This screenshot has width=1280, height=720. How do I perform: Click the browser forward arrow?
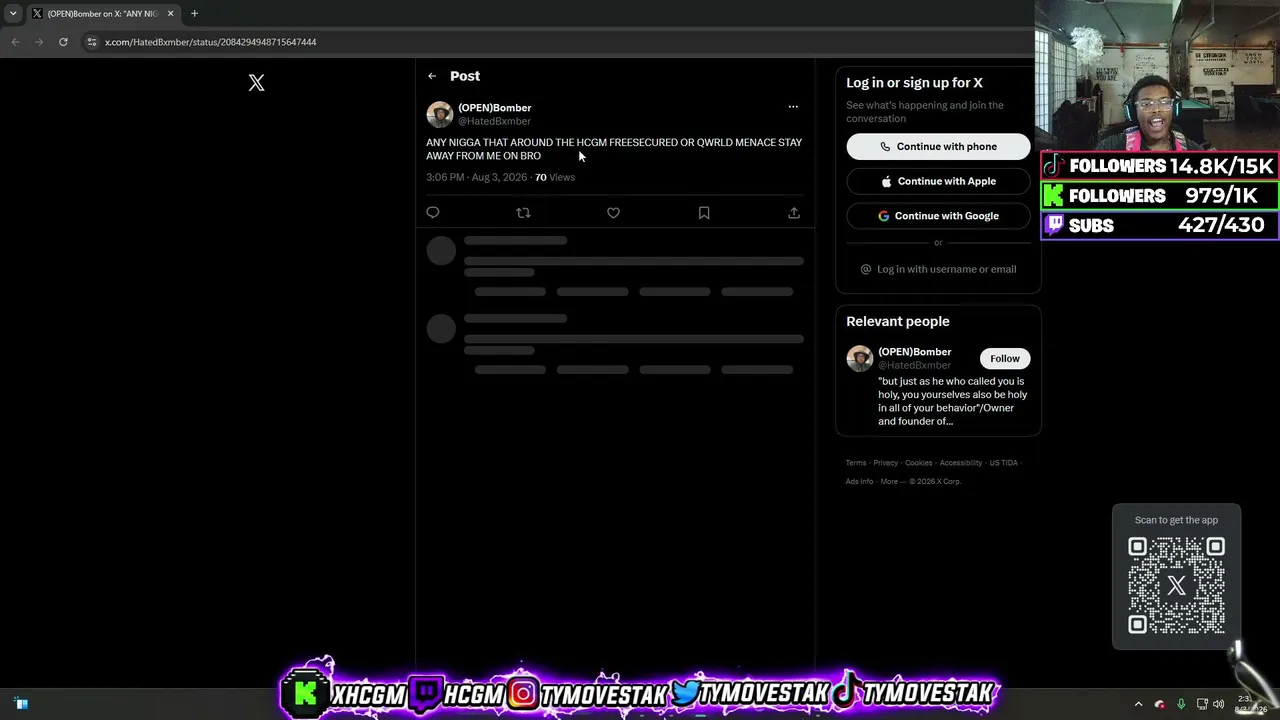[x=39, y=42]
